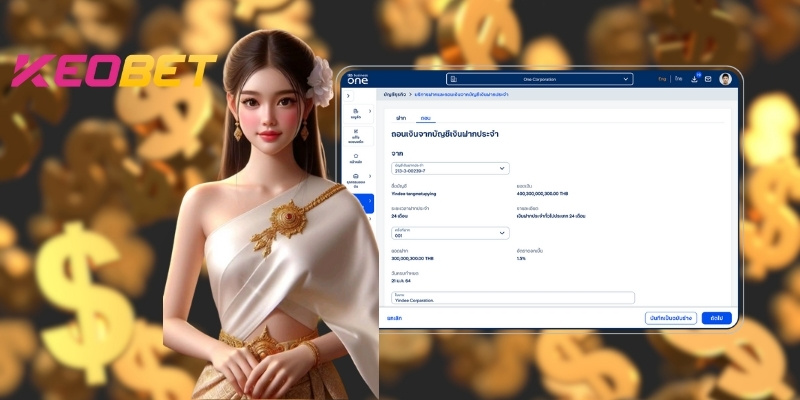Expand the sidebar with top chevron
Image resolution: width=800 pixels, height=400 pixels.
pyautogui.click(x=348, y=96)
